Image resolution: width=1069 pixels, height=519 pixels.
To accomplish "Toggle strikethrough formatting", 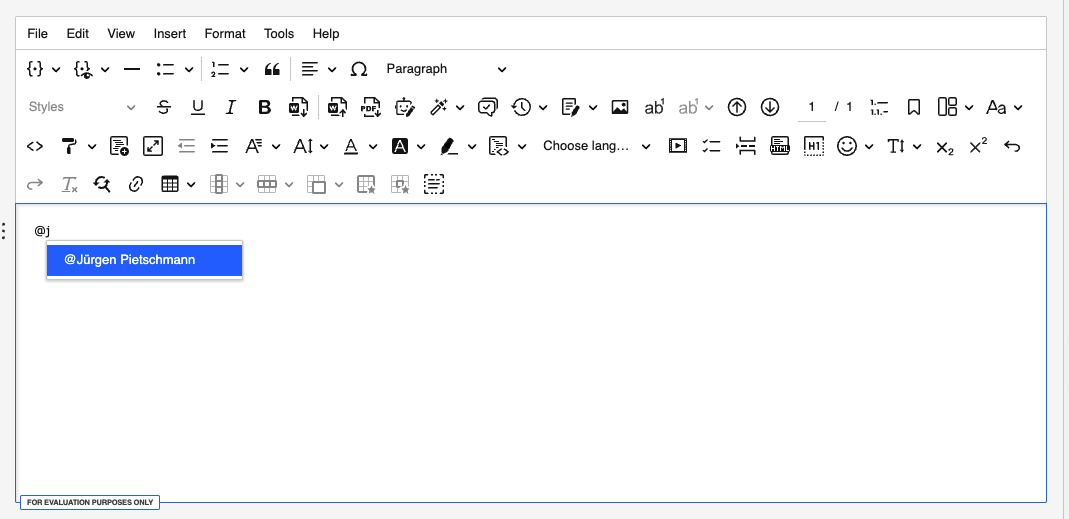I will point(165,107).
